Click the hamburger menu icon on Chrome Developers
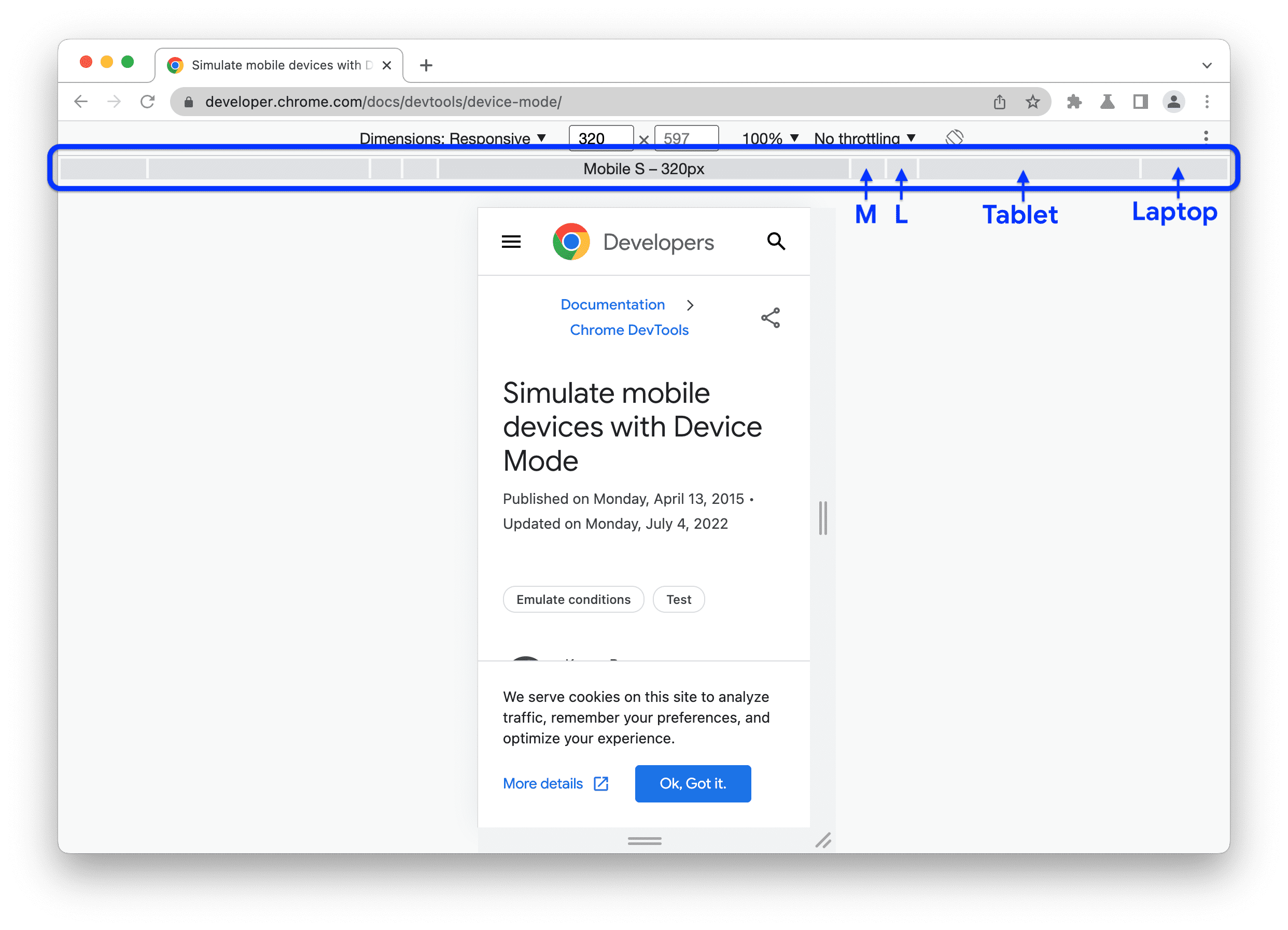 (511, 241)
